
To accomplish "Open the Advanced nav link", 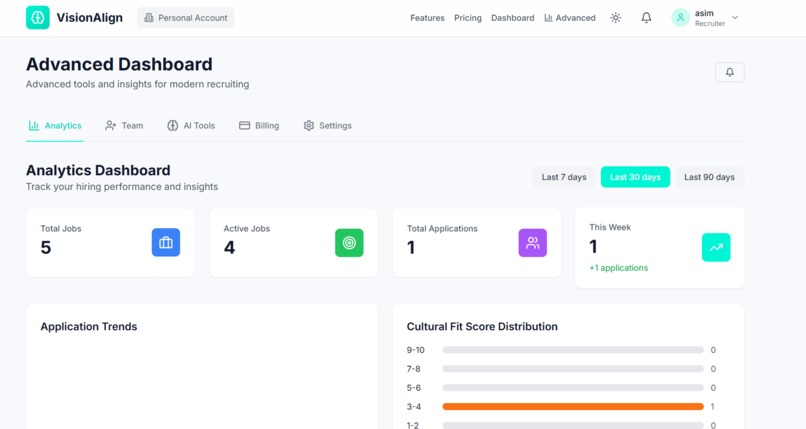I will click(570, 18).
